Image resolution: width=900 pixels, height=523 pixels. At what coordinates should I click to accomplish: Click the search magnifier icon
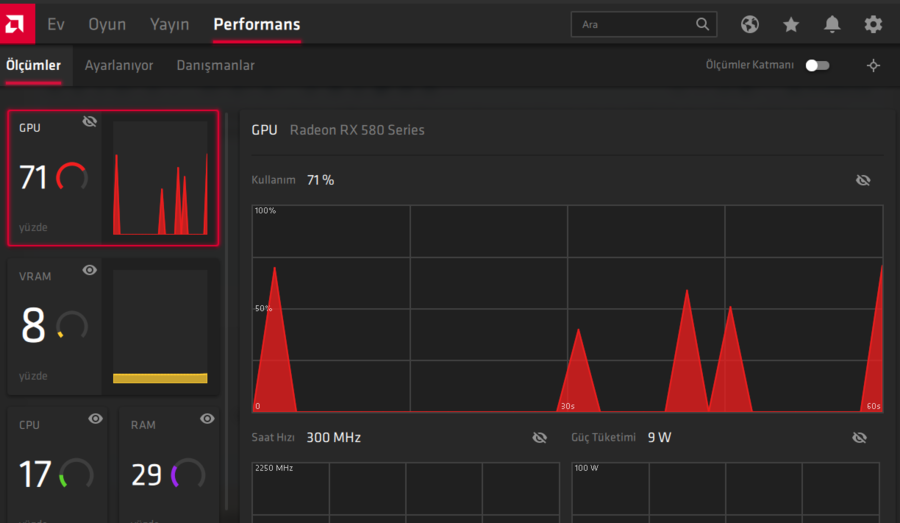pos(703,24)
